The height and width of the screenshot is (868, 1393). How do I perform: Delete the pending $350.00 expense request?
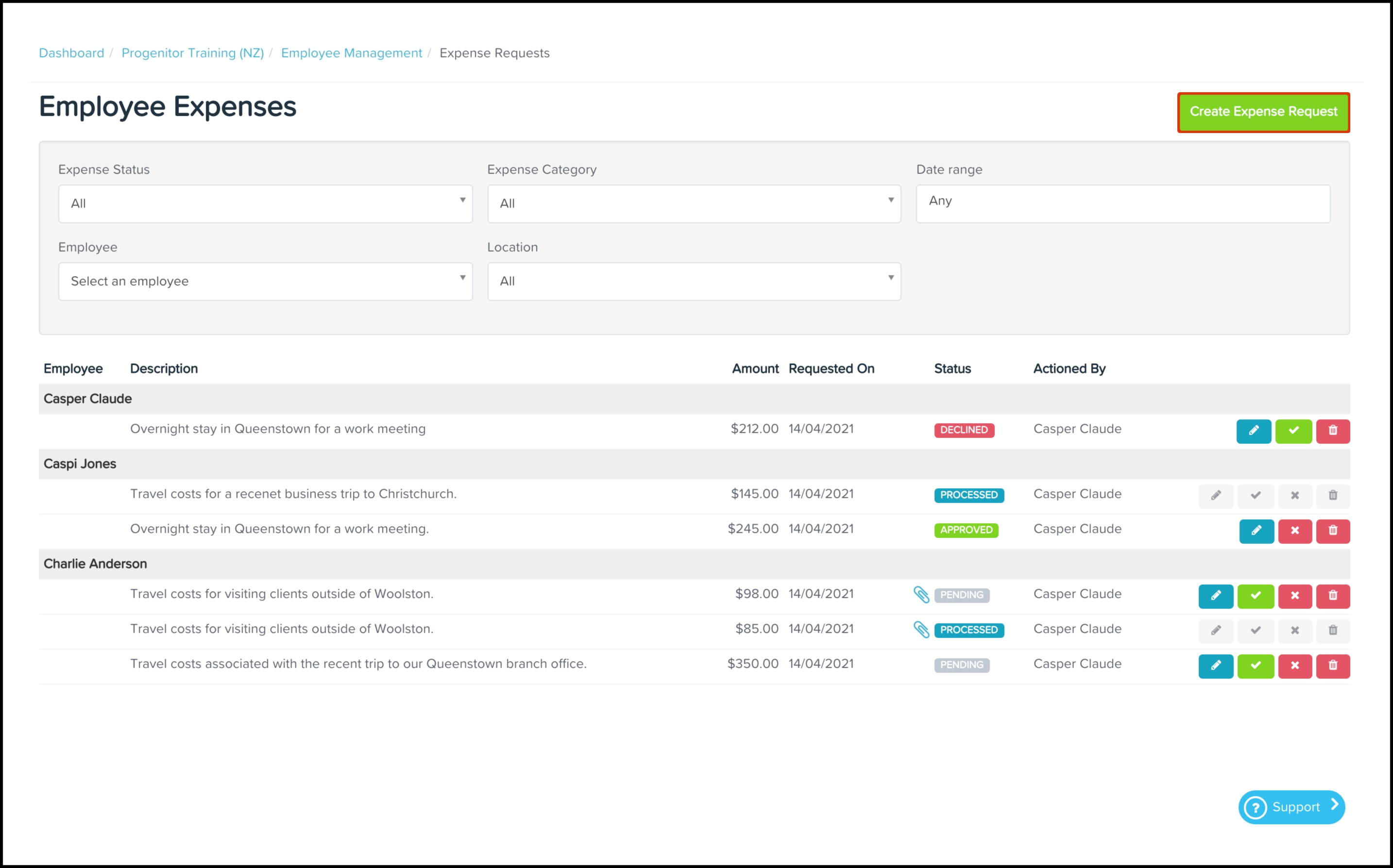click(x=1333, y=666)
